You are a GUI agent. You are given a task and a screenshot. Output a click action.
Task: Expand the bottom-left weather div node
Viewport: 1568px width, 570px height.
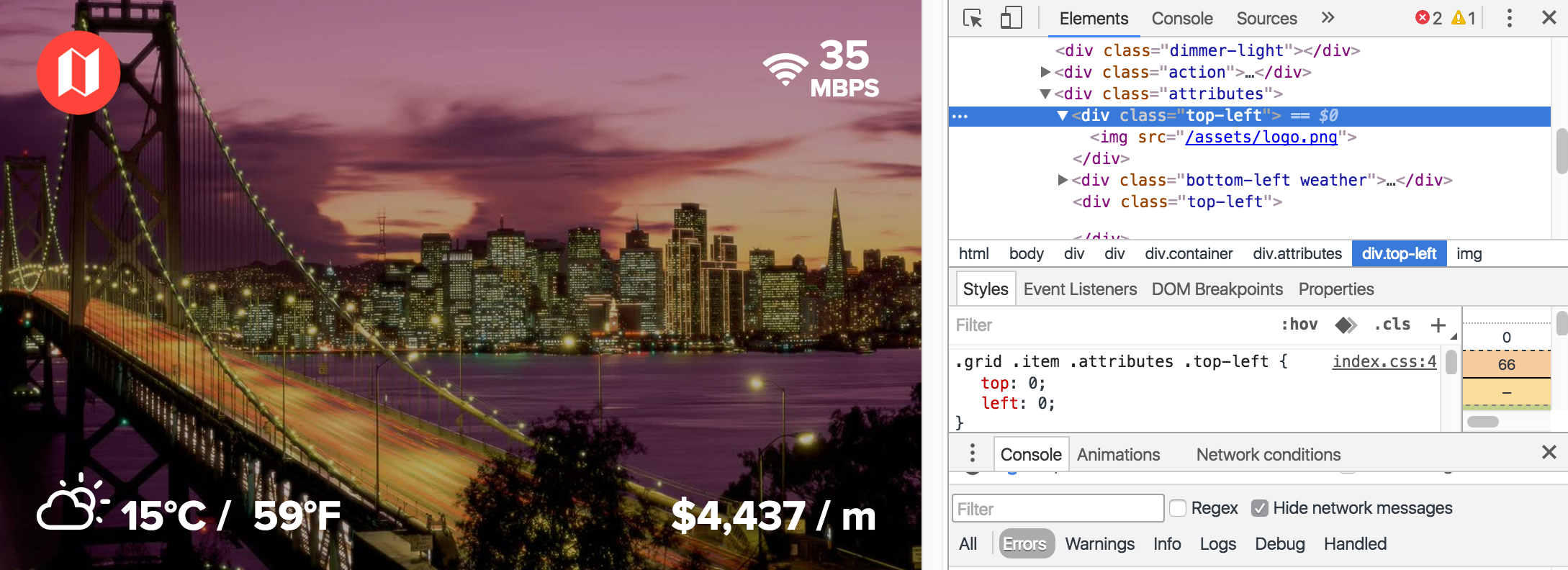point(1063,180)
